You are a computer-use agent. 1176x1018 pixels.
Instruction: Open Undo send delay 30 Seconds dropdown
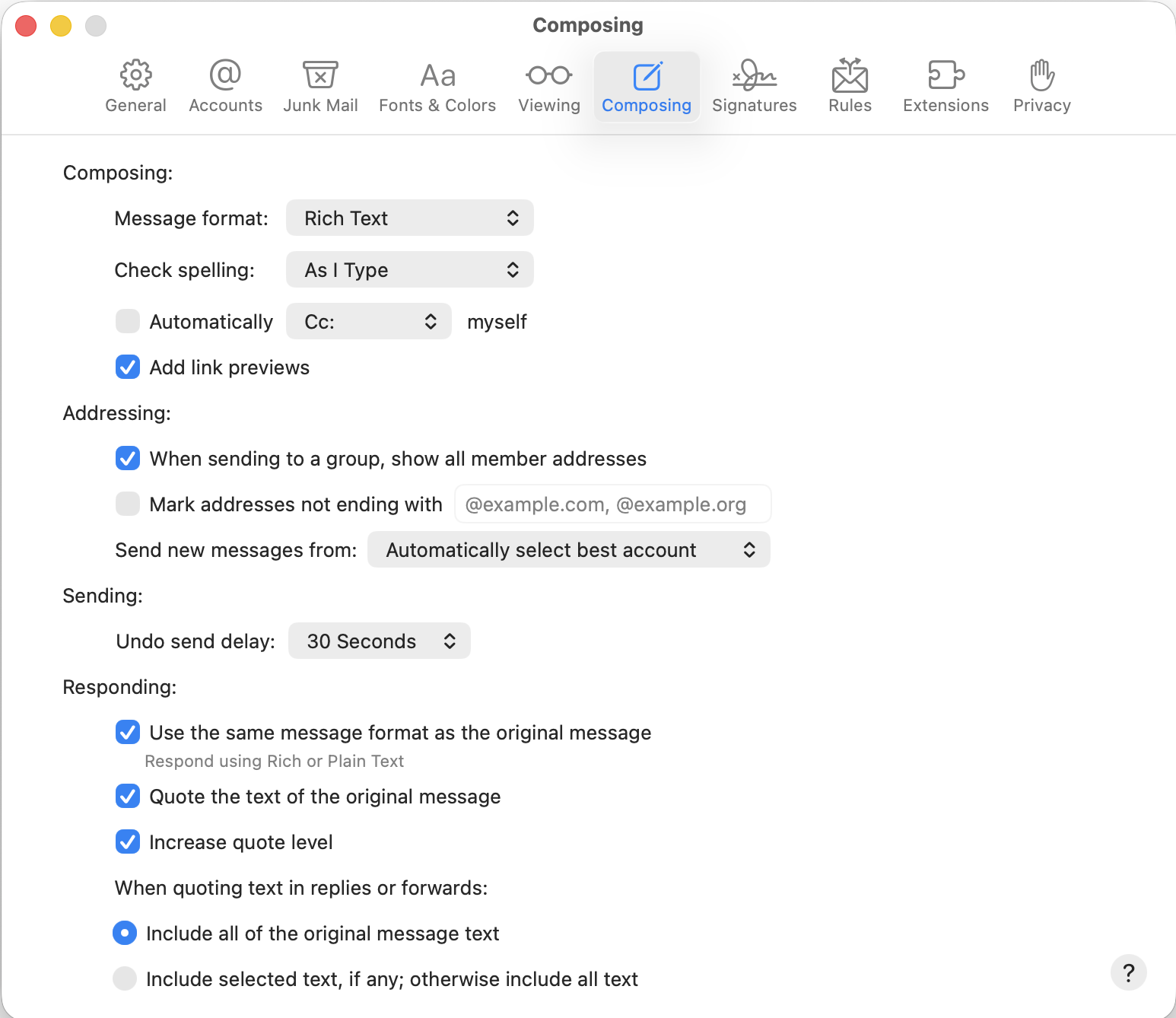(x=380, y=641)
